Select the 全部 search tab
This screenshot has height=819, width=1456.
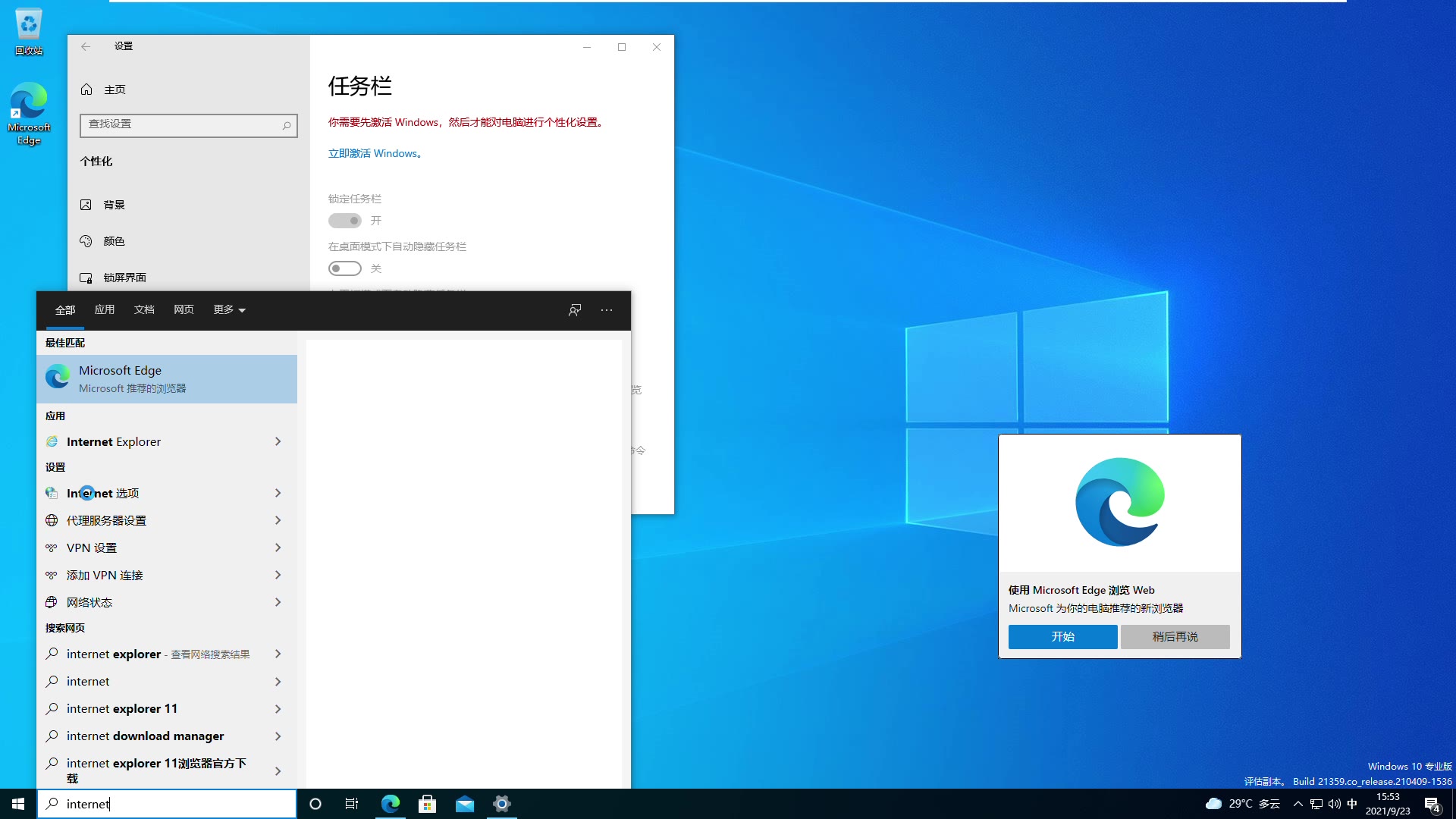click(x=65, y=310)
